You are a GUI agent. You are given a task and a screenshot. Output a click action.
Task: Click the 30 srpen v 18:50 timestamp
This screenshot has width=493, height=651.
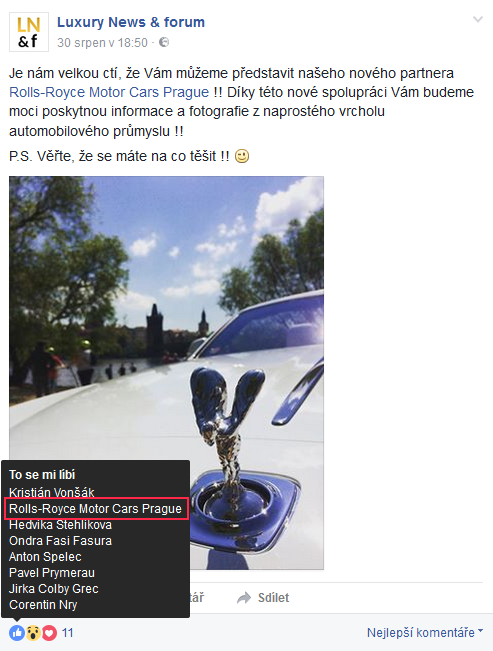click(102, 43)
